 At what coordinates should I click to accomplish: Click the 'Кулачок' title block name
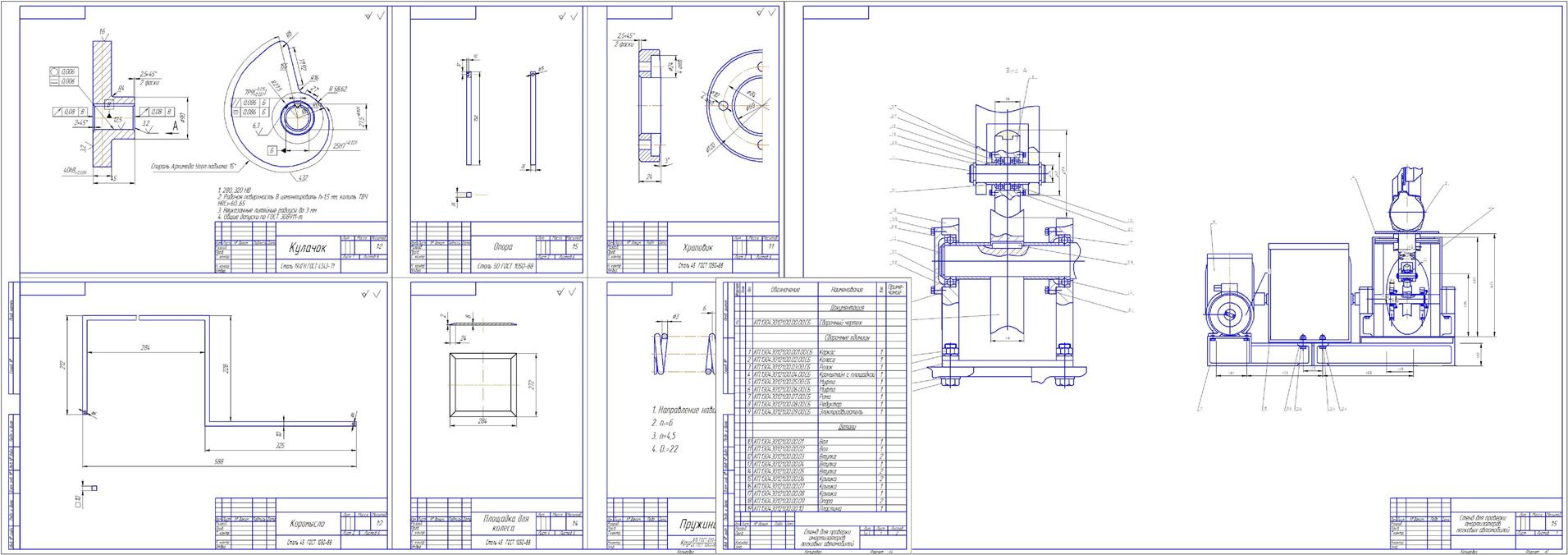click(x=308, y=248)
